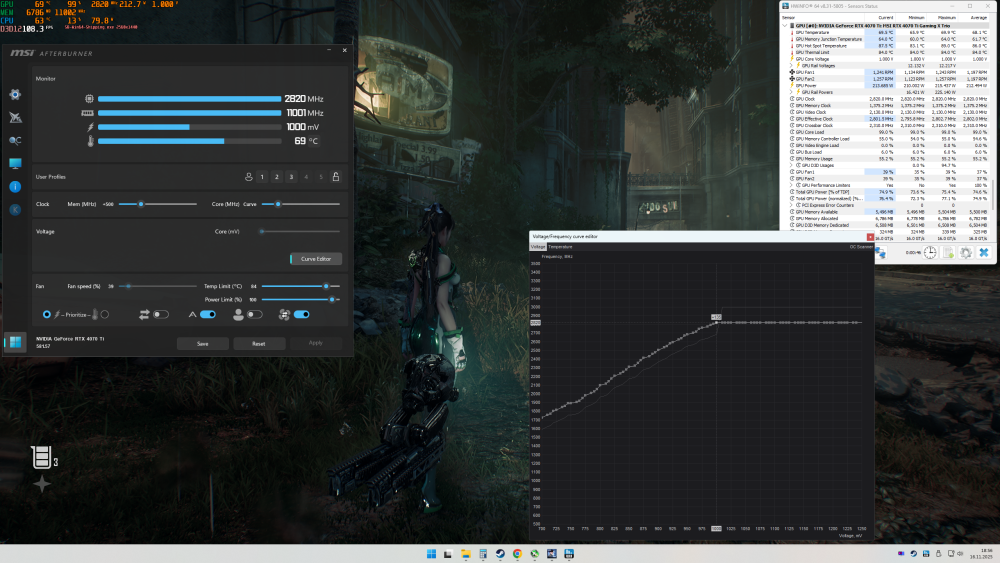The height and width of the screenshot is (563, 1000).
Task: Switch to Temperature tab in curve editor
Action: tap(560, 246)
